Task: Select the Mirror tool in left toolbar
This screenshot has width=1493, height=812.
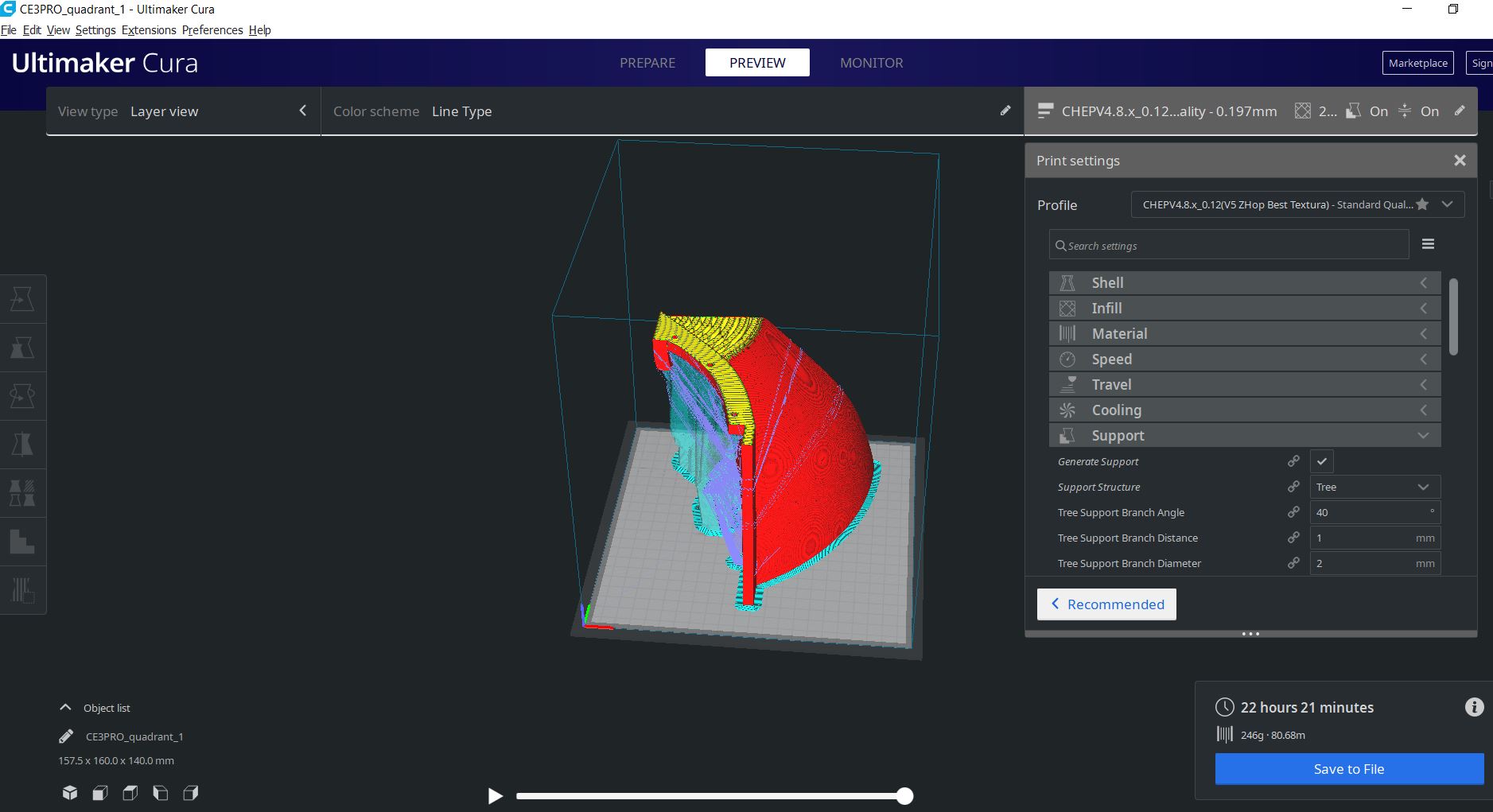Action: point(21,444)
